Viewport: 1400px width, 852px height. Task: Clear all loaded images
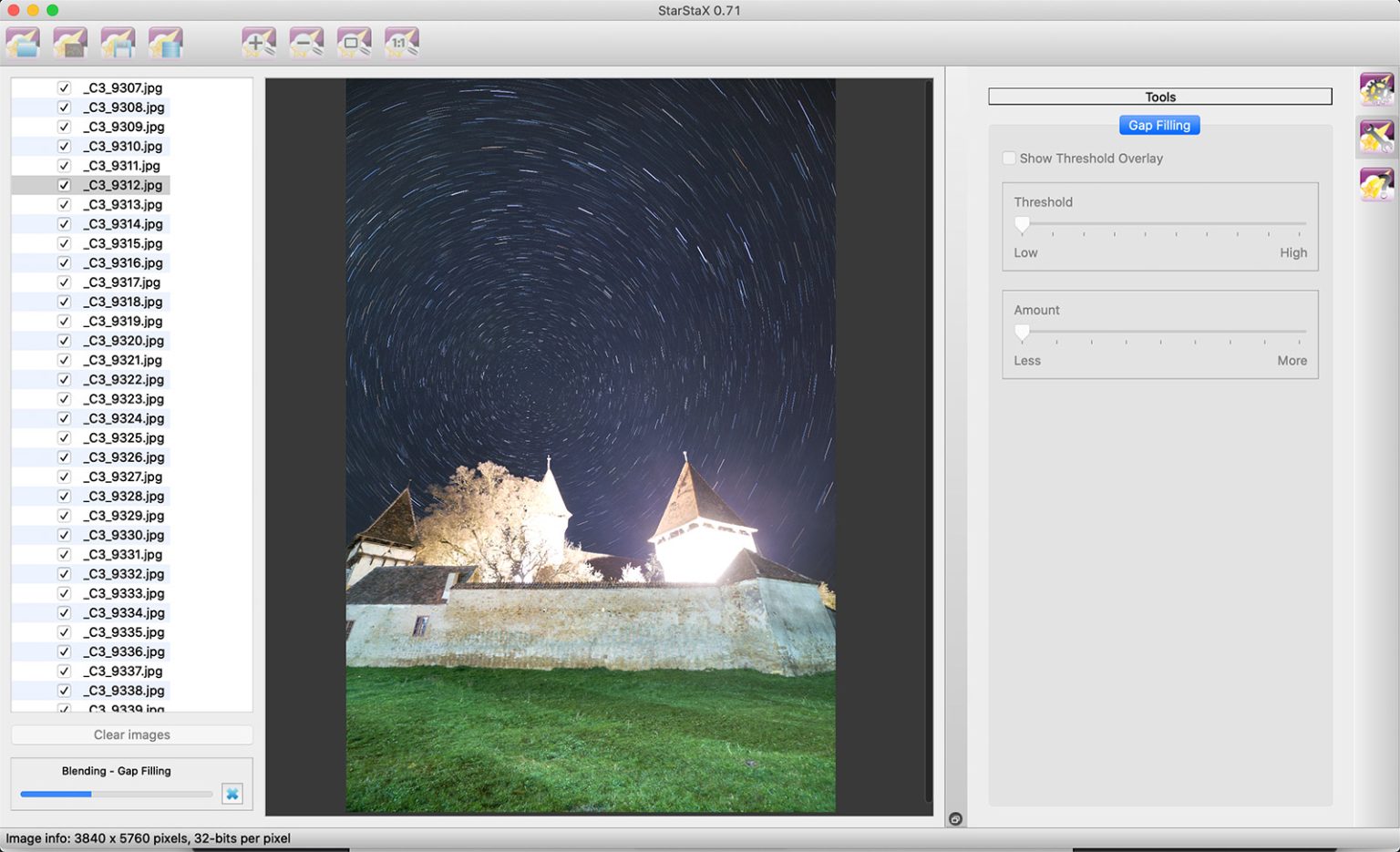point(131,734)
